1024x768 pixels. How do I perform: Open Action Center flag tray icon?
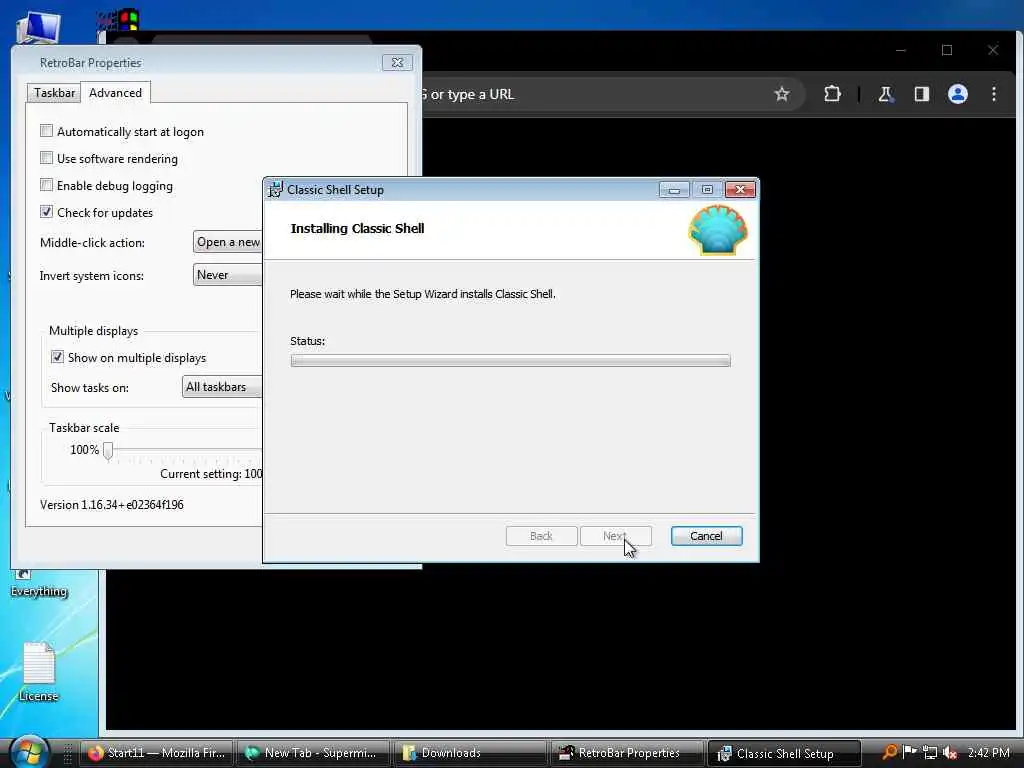coord(909,752)
